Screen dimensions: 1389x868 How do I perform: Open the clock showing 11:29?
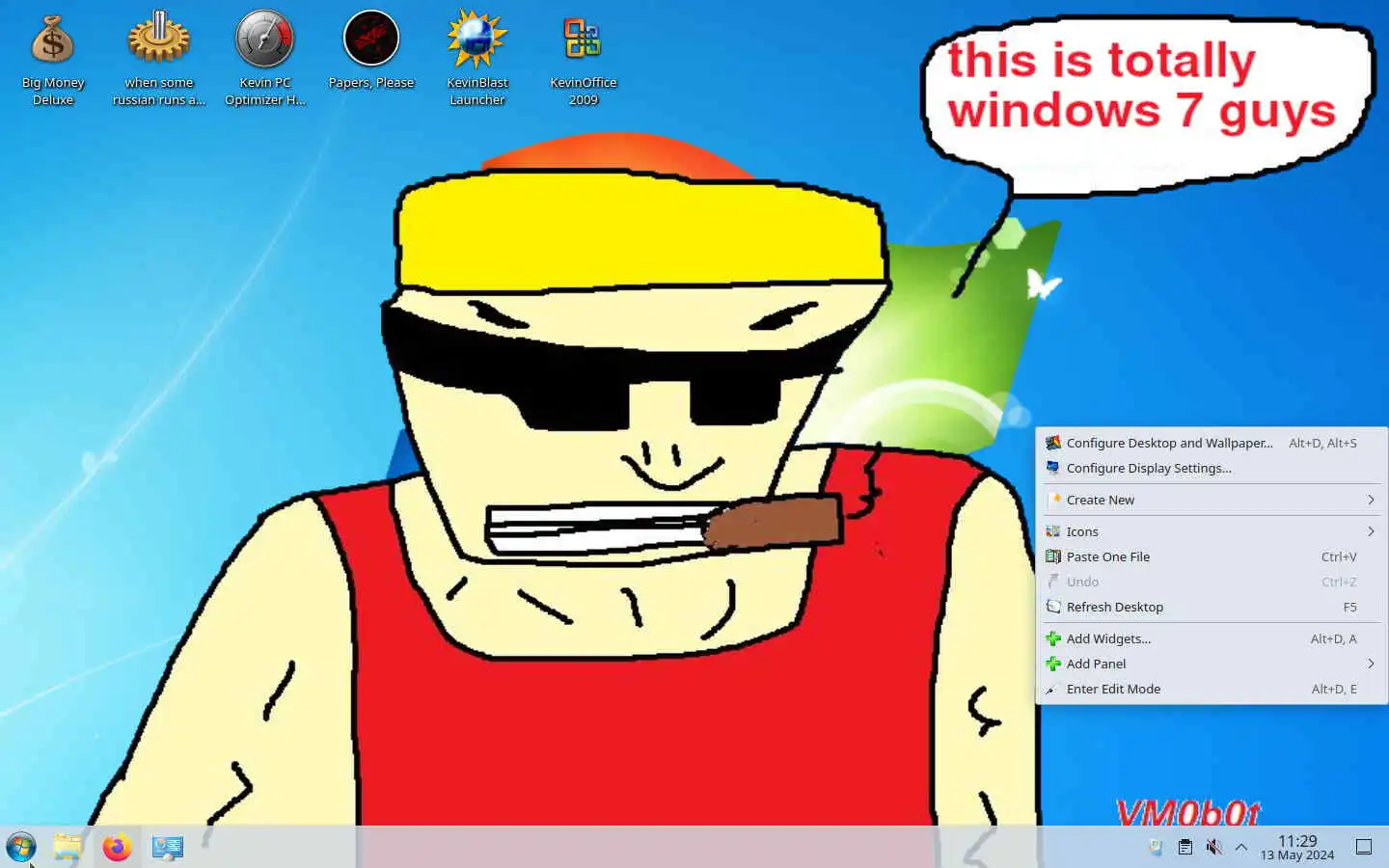(x=1297, y=847)
